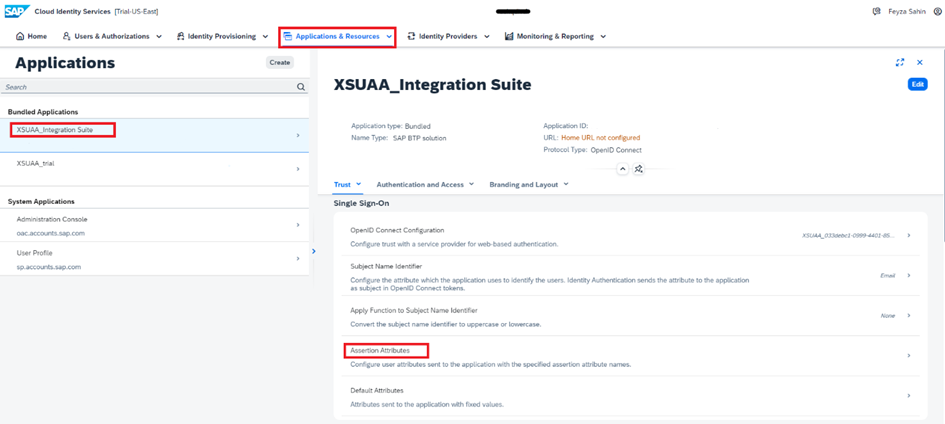Expand Authentication and Access dropdown arrow

pos(471,184)
